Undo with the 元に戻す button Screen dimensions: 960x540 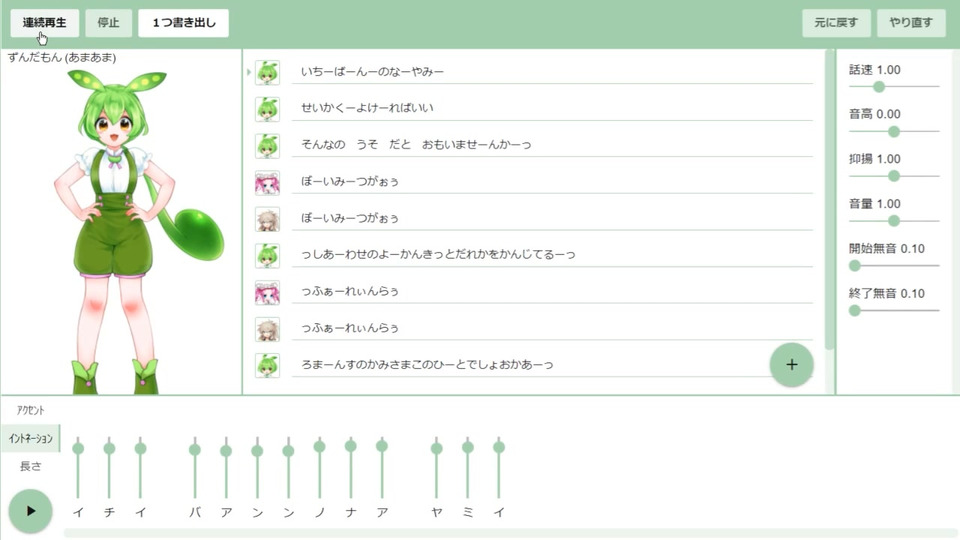(836, 23)
